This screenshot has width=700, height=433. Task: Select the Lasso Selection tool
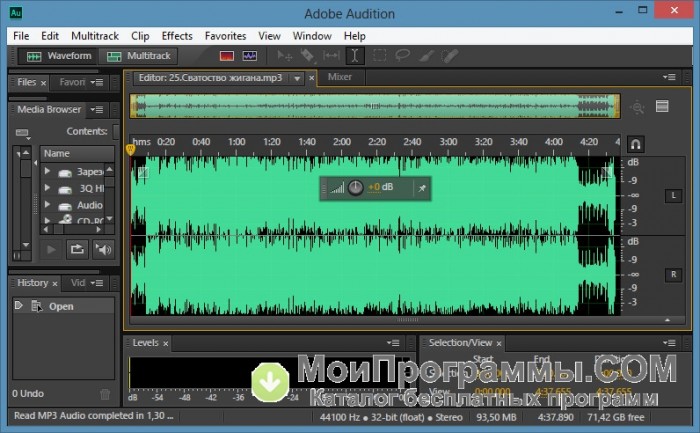pyautogui.click(x=403, y=56)
